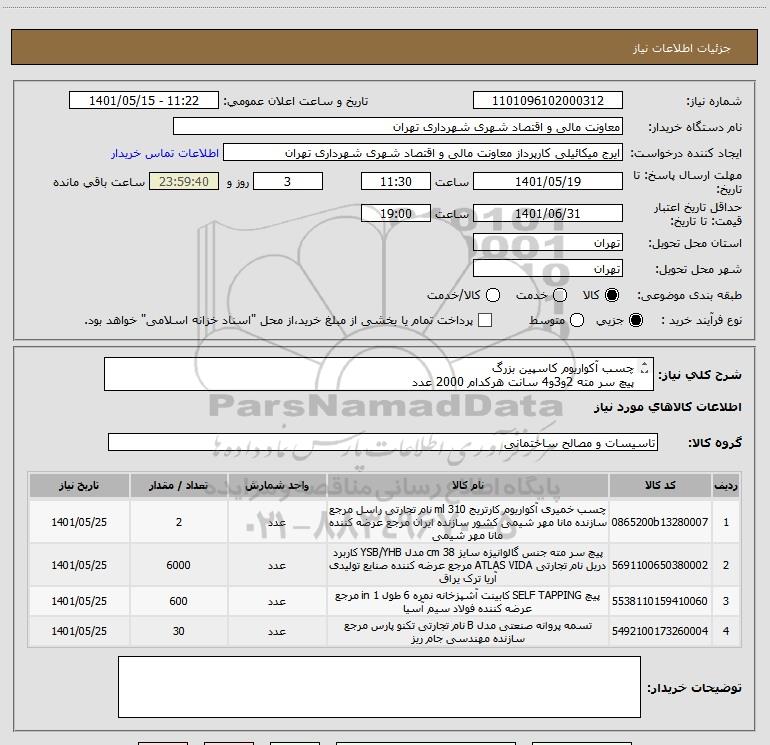Click quantity 600 in row 3

coord(178,601)
